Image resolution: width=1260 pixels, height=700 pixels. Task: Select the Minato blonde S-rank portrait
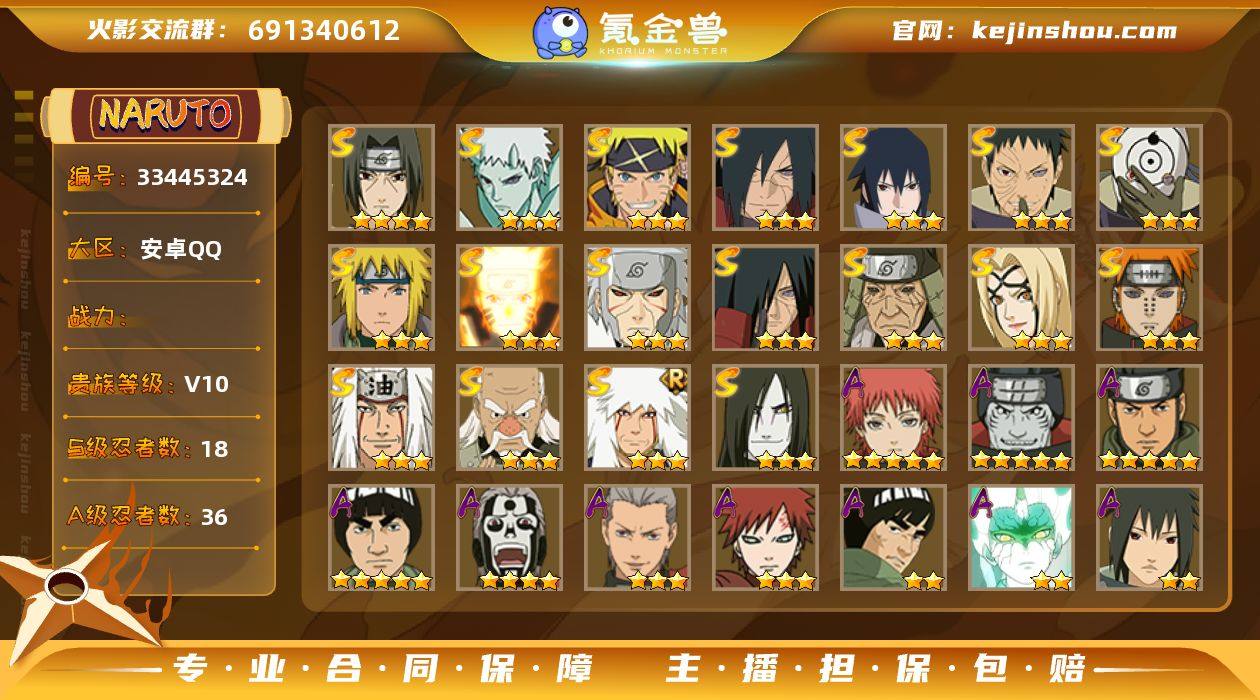381,298
